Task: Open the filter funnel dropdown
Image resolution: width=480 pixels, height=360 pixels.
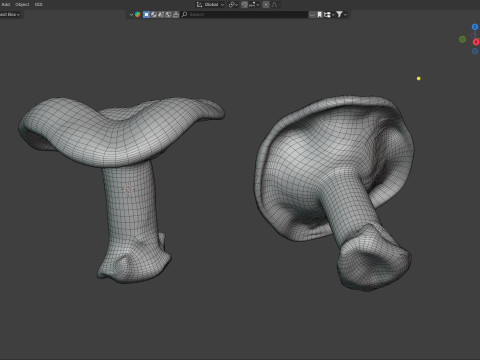Action: click(x=341, y=14)
